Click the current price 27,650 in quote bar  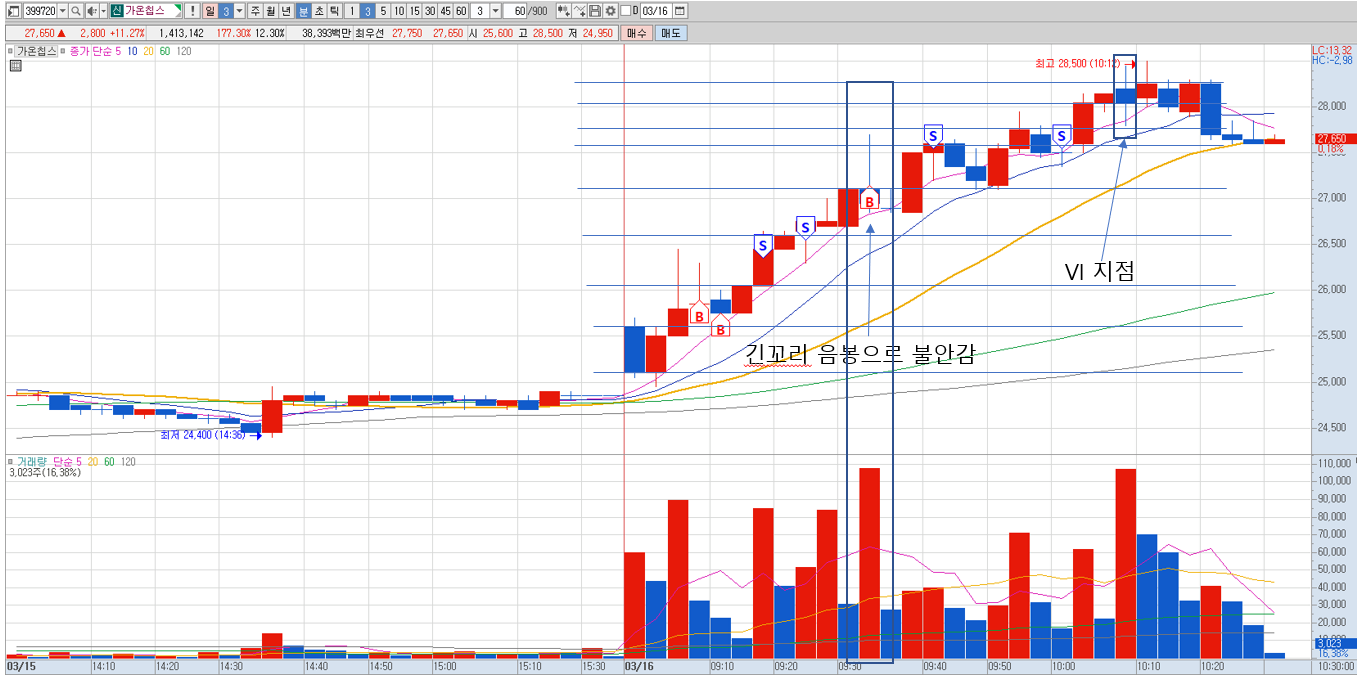click(x=38, y=33)
